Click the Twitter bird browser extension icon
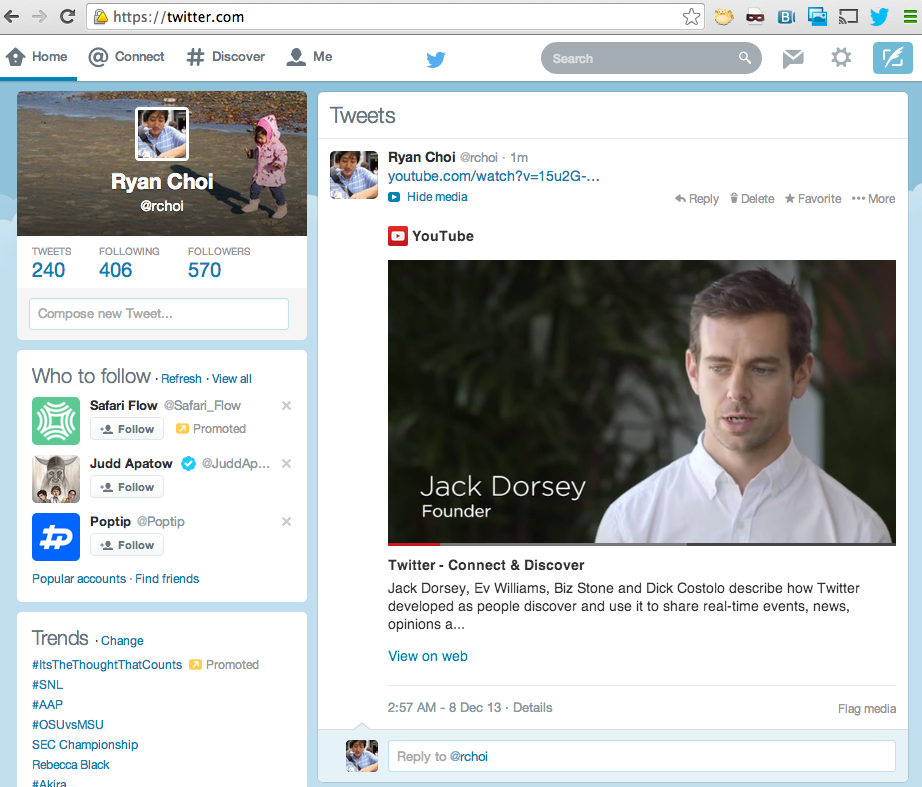The width and height of the screenshot is (922, 787). [x=879, y=16]
